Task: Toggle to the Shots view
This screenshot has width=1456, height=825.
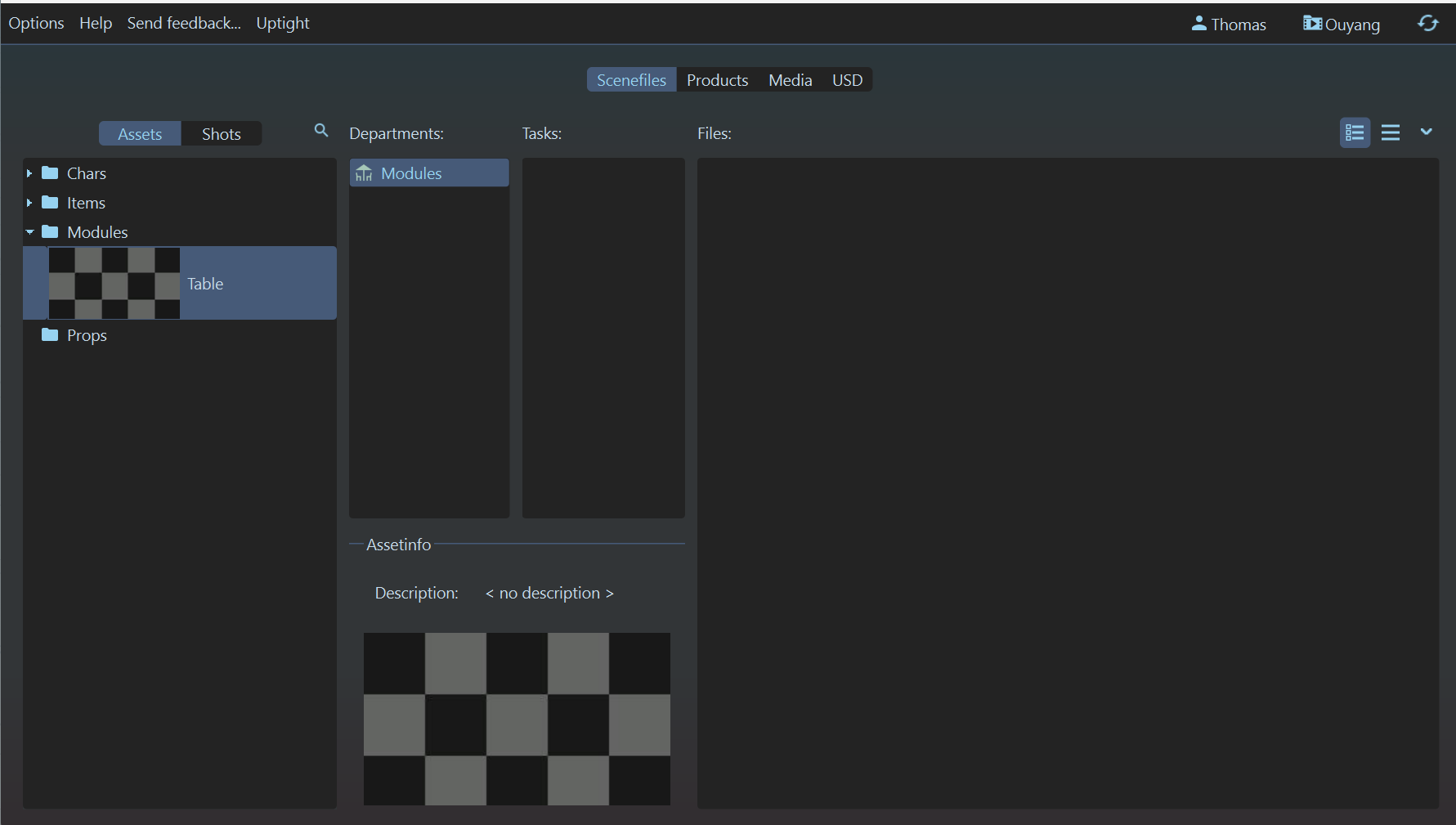Action: tap(221, 134)
